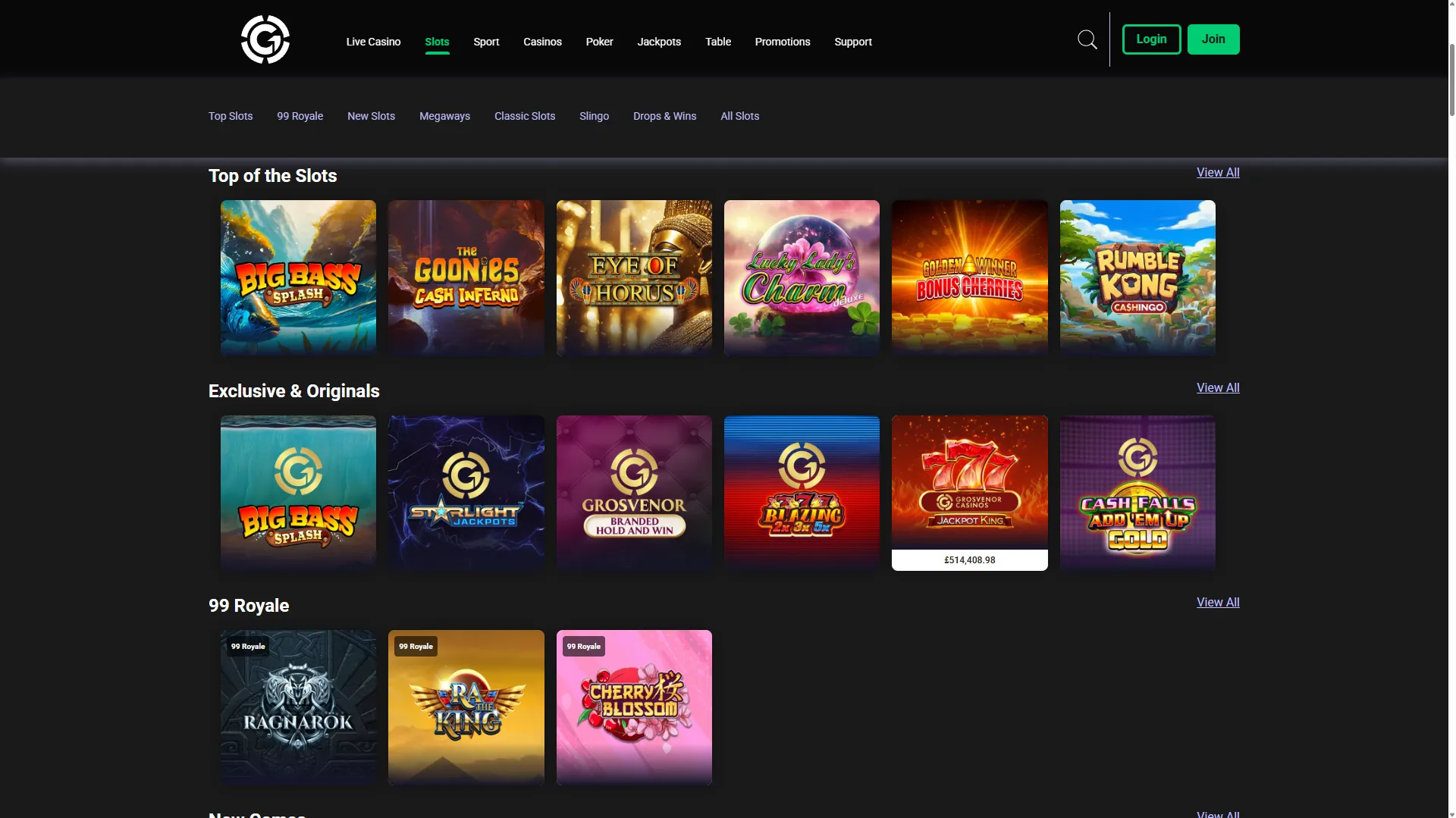Click 99 Royale badge on Cherry Blossom
The image size is (1456, 818).
(584, 647)
